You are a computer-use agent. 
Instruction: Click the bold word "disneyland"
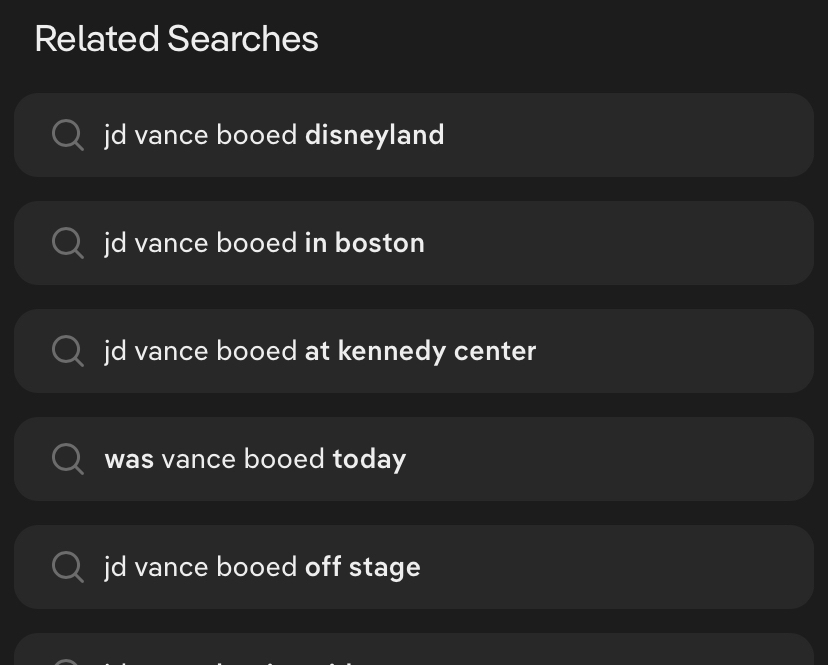[x=374, y=135]
